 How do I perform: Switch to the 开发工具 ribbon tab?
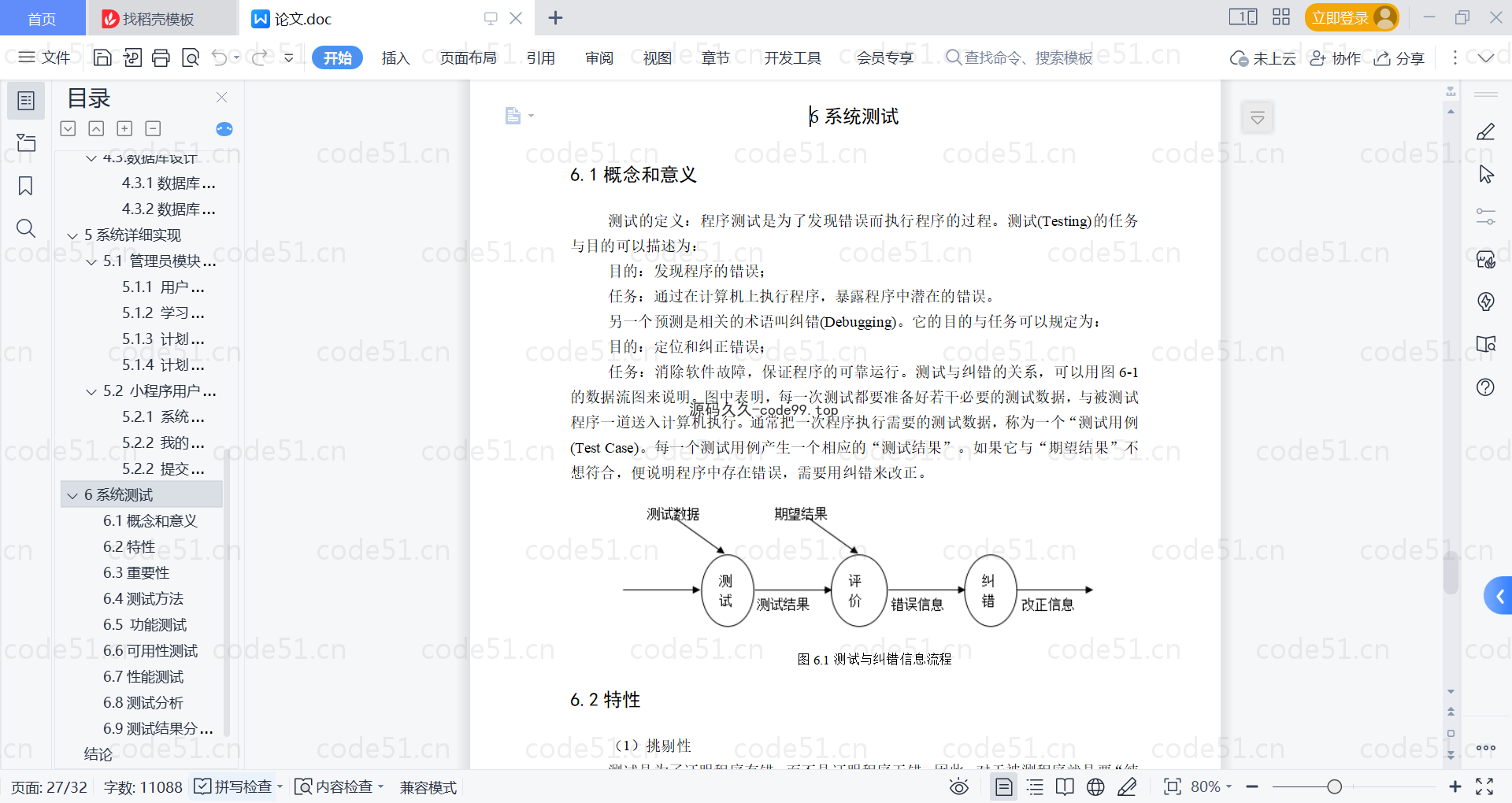click(x=792, y=57)
